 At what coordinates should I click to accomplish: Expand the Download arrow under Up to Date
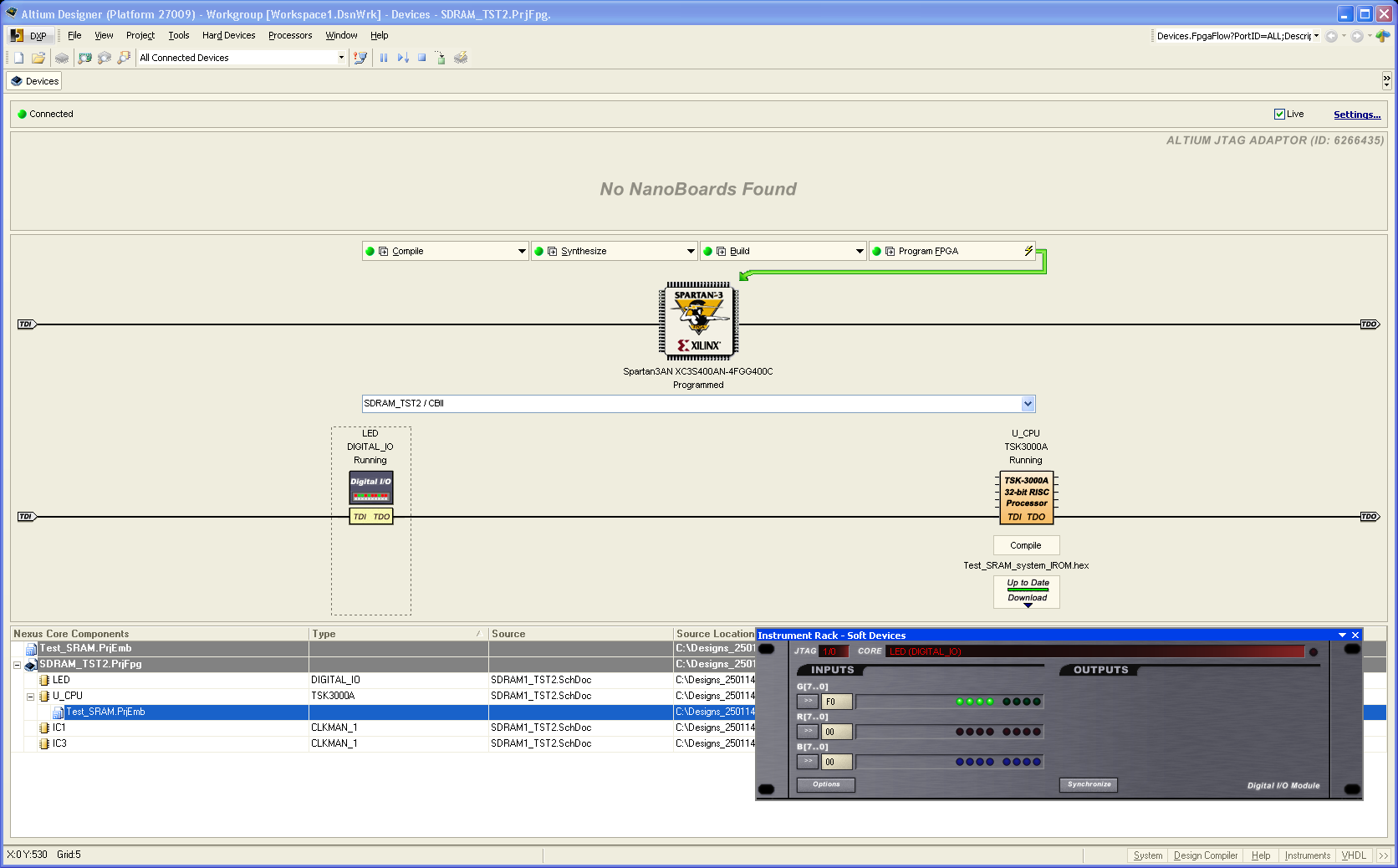[1028, 605]
